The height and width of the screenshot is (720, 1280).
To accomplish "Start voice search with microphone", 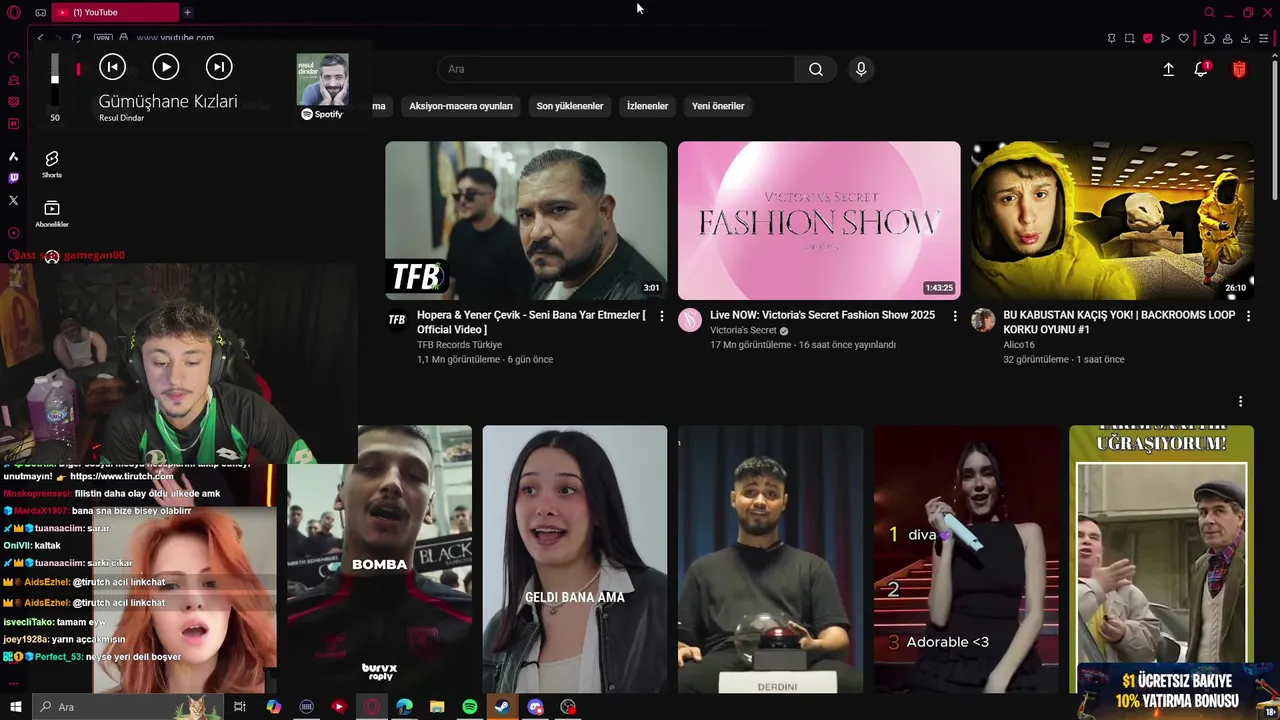I will pos(861,69).
